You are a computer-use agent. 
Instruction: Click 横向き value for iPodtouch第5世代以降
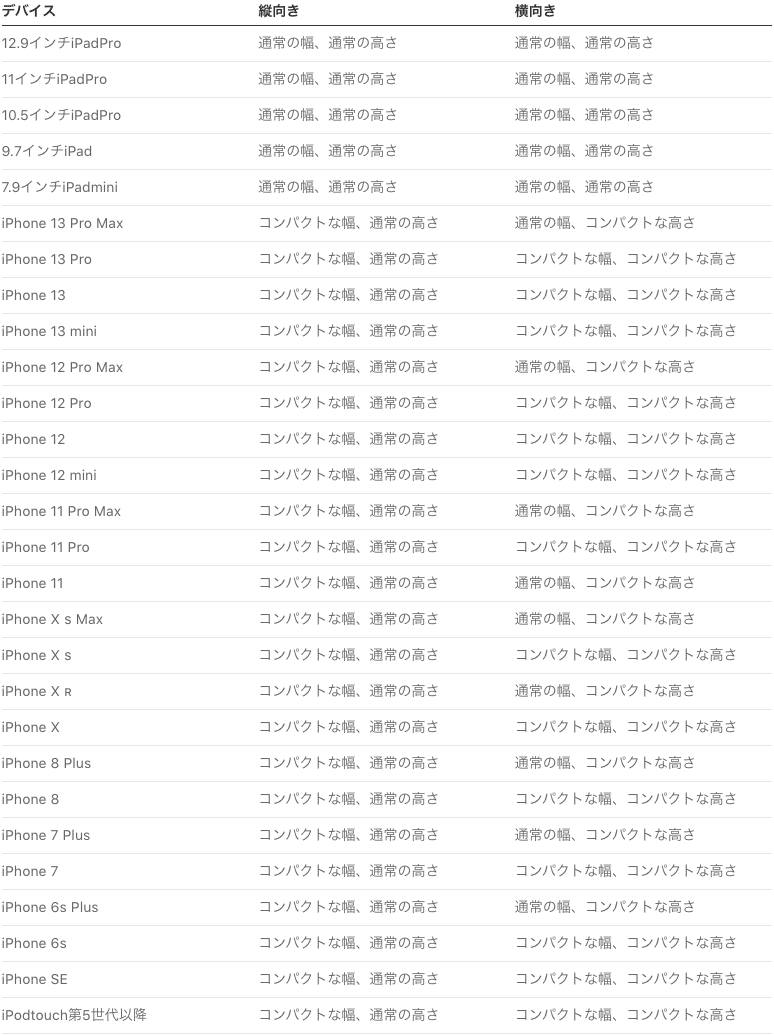[626, 1015]
